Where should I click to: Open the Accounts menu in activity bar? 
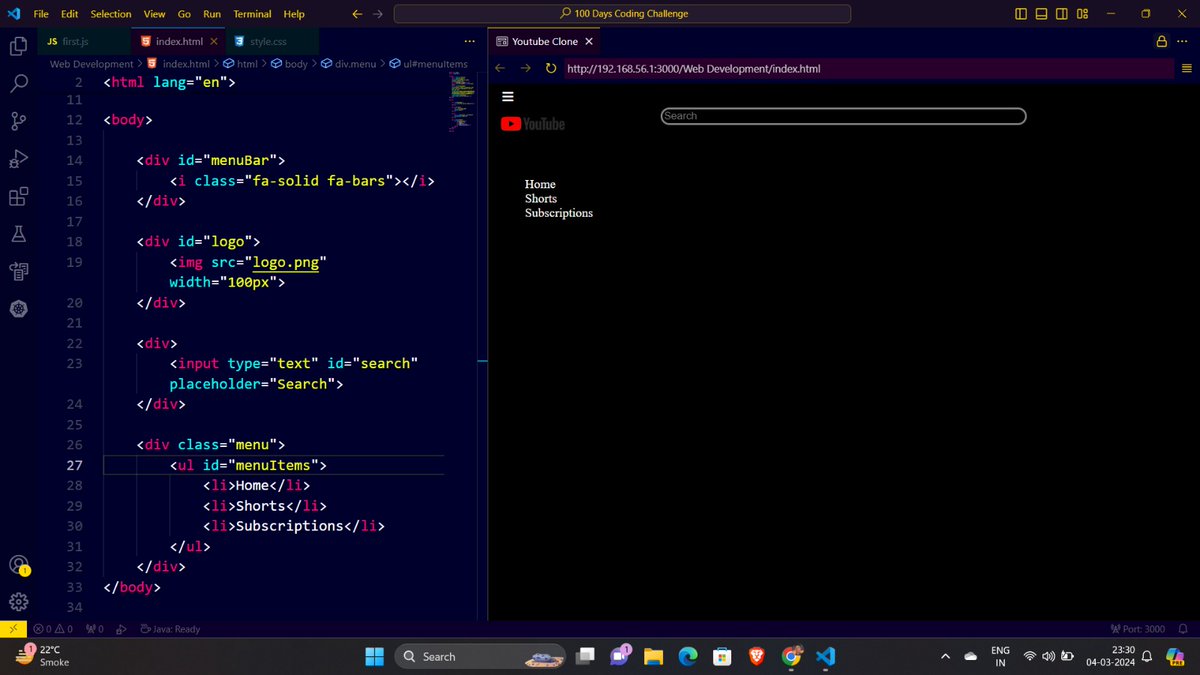[x=18, y=565]
